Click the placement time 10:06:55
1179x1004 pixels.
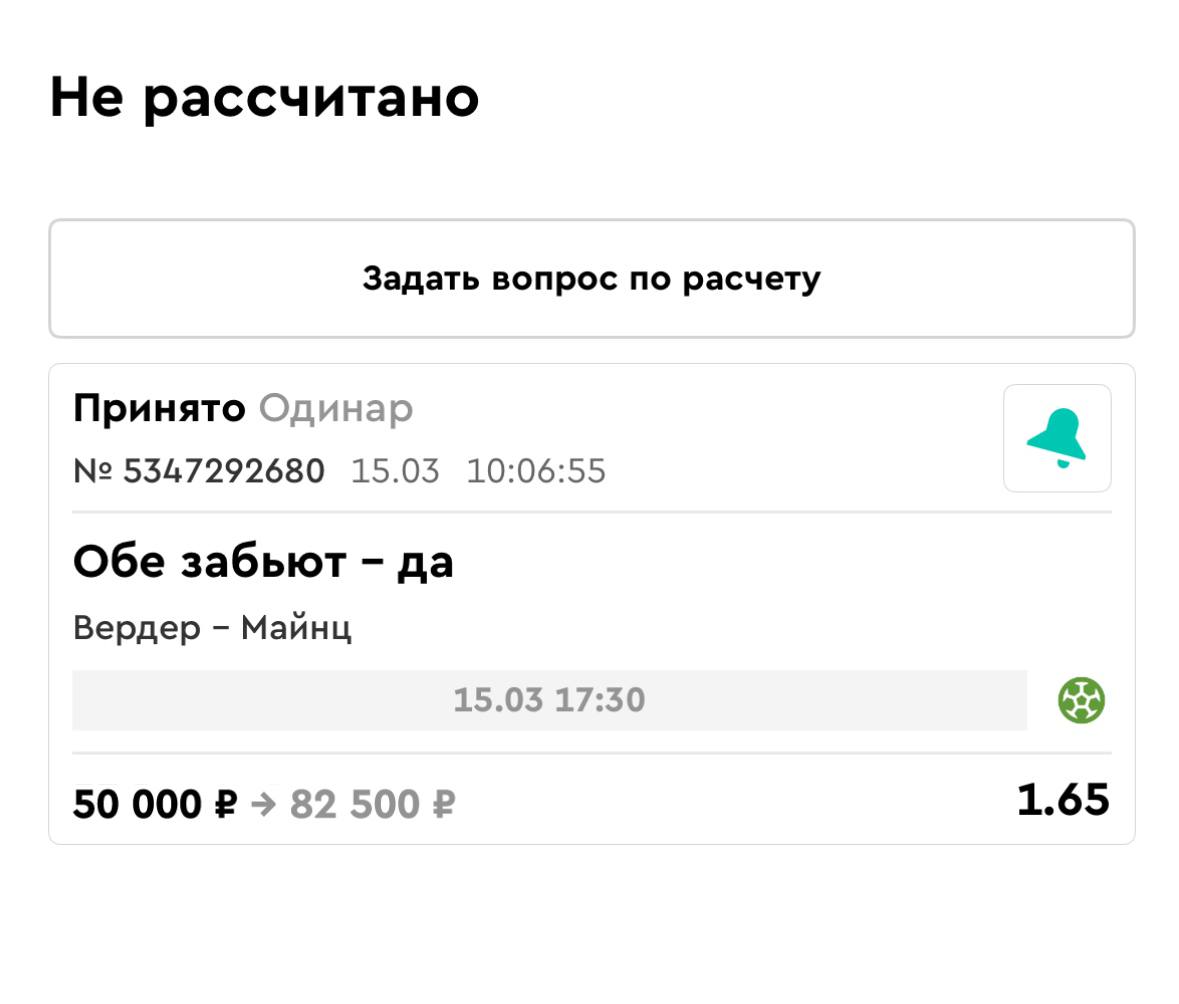point(536,471)
